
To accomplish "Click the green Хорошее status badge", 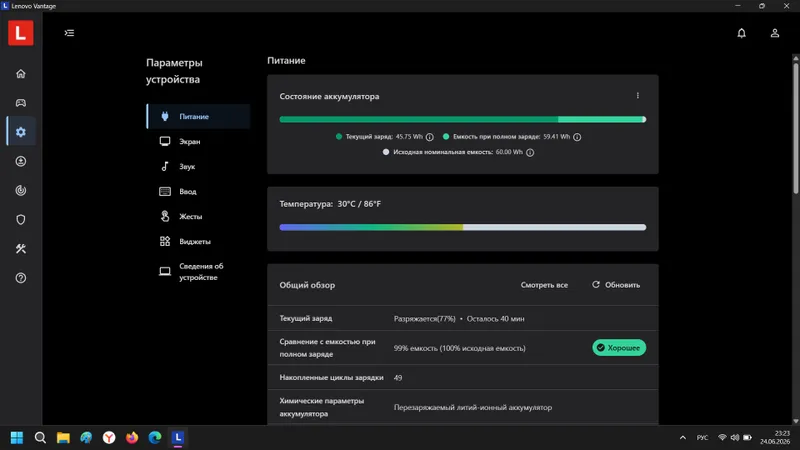I will [619, 347].
